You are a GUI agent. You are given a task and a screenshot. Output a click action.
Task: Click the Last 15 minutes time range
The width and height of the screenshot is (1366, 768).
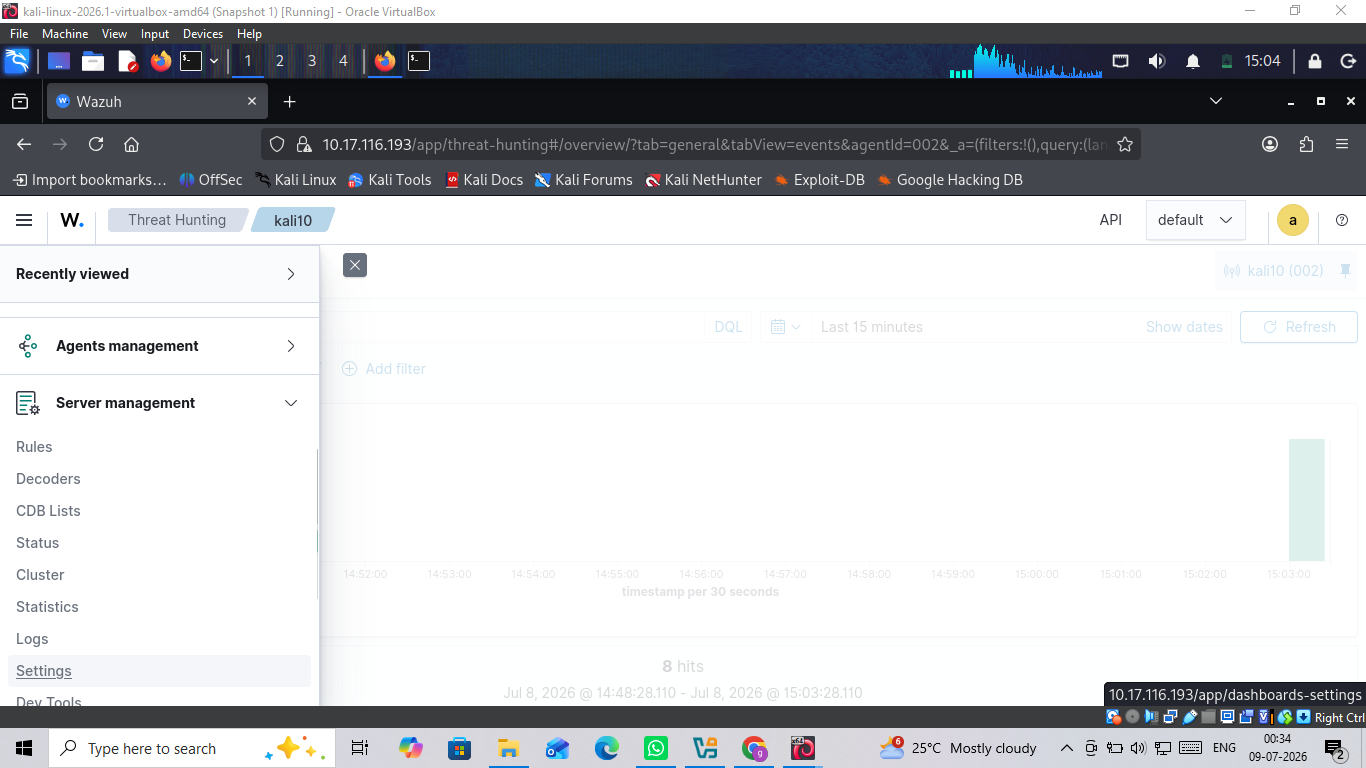[x=871, y=327]
